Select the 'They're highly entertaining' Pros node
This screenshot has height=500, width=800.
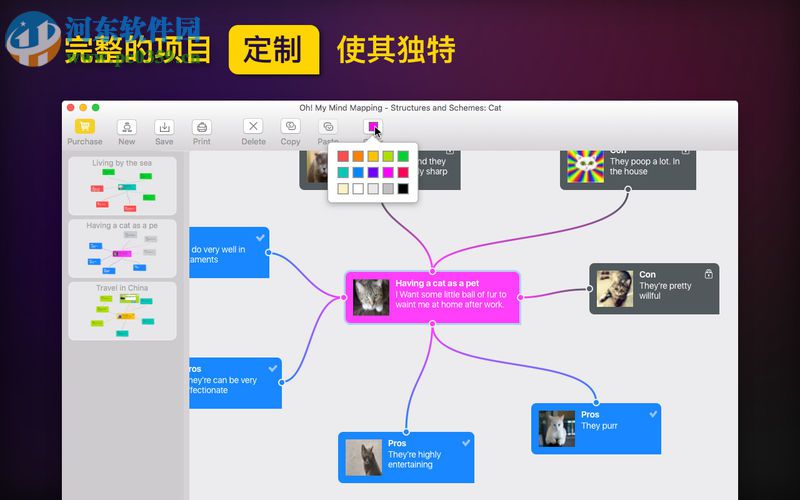406,458
